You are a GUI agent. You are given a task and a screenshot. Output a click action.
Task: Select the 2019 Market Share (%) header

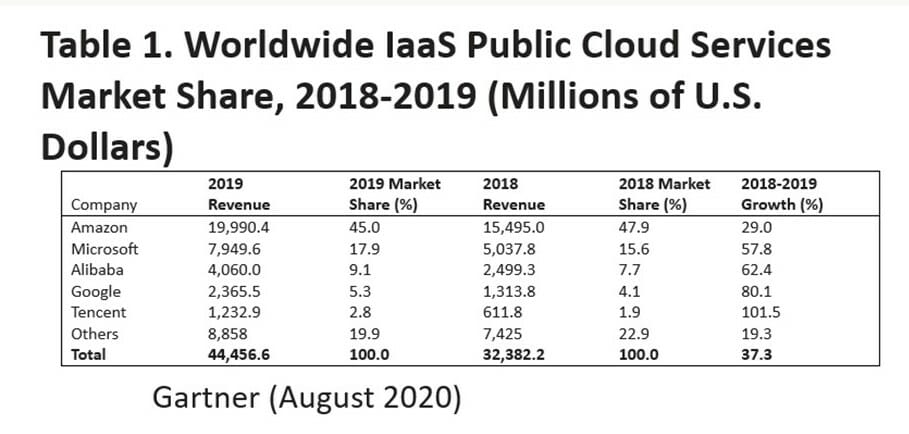395,195
